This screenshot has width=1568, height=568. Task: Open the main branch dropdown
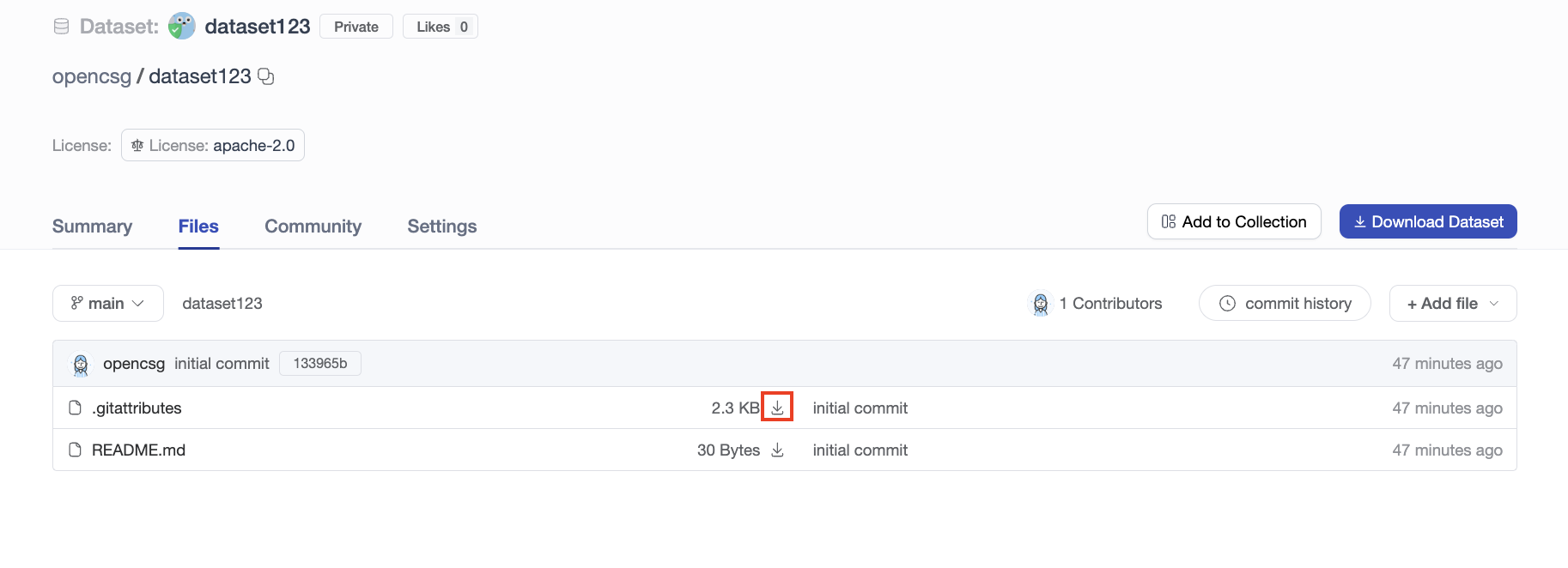click(108, 304)
